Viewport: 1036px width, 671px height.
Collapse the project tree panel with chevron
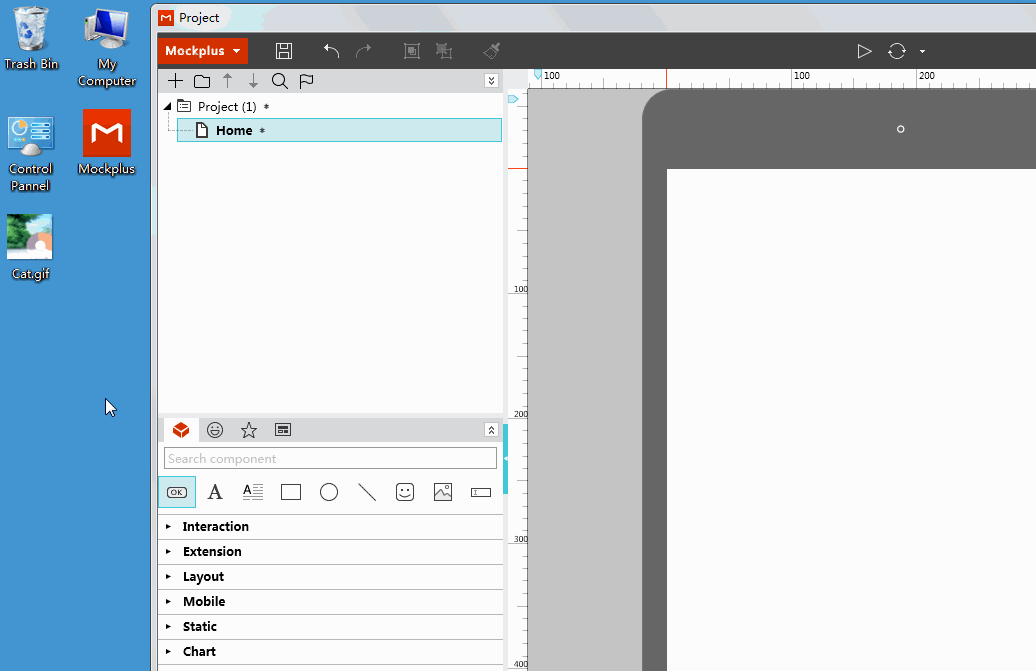tap(491, 81)
